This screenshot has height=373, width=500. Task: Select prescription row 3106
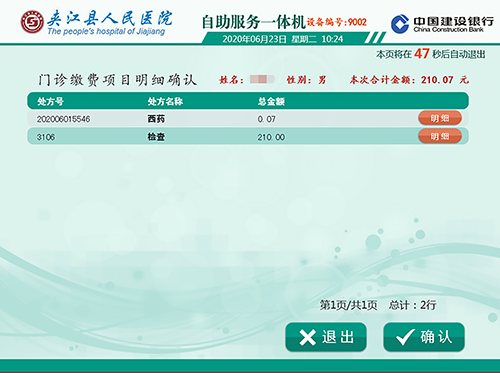(248, 136)
